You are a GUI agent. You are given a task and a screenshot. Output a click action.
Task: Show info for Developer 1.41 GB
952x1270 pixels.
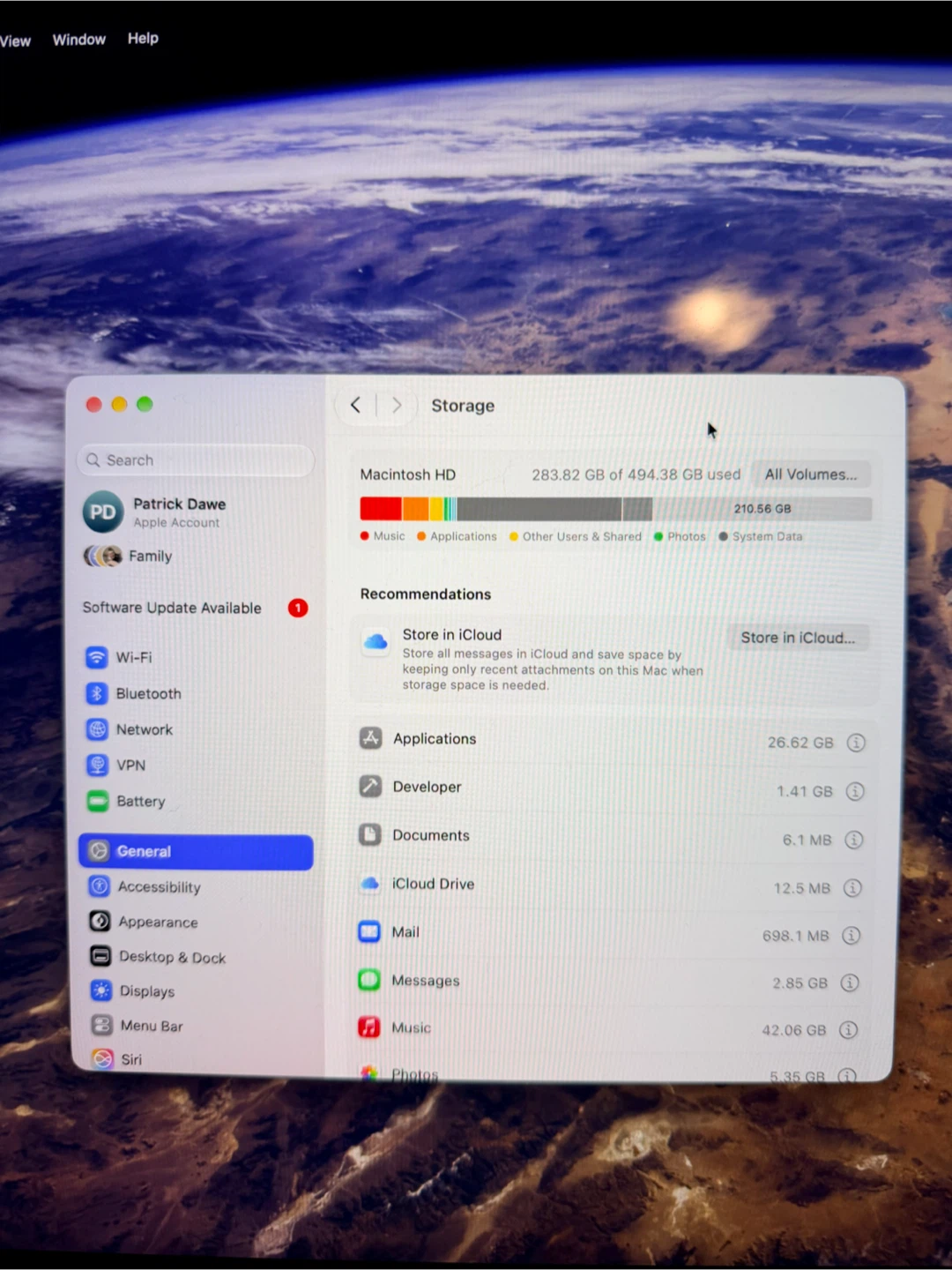click(855, 791)
